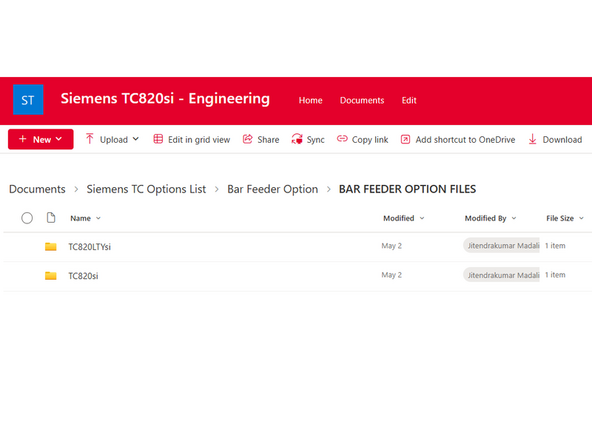The width and height of the screenshot is (592, 444).
Task: Expand the Upload chevron arrow
Action: coord(136,139)
